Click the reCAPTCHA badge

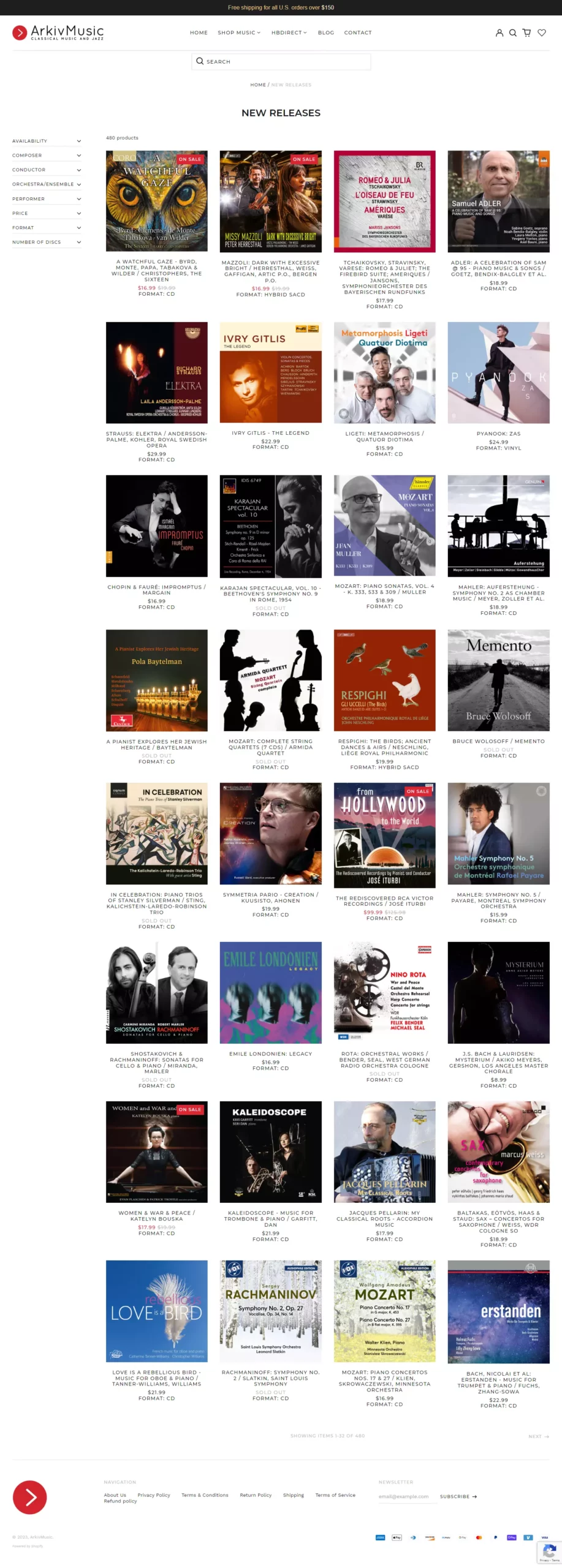tap(549, 1553)
